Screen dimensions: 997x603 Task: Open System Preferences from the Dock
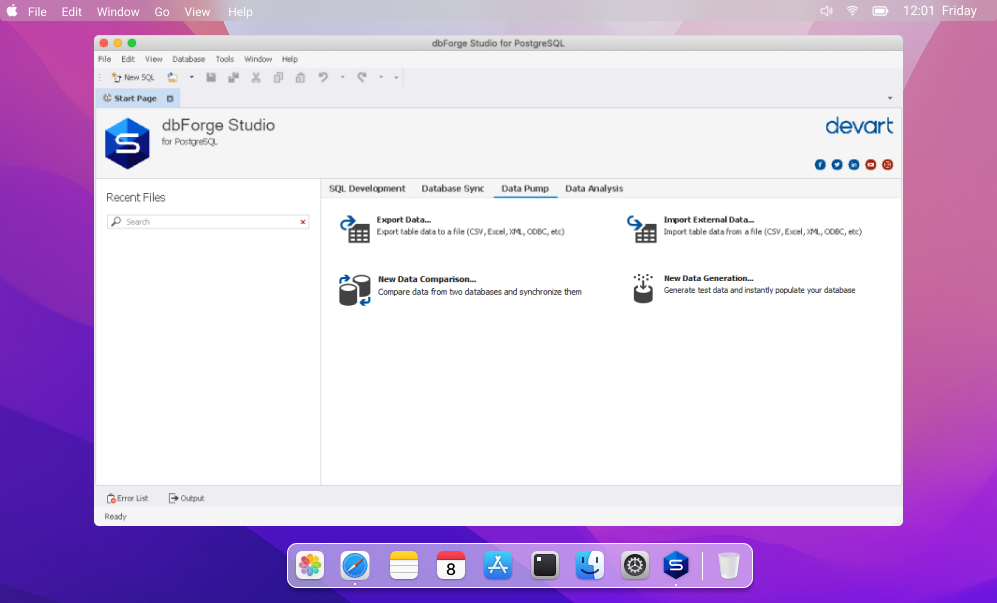(x=635, y=565)
